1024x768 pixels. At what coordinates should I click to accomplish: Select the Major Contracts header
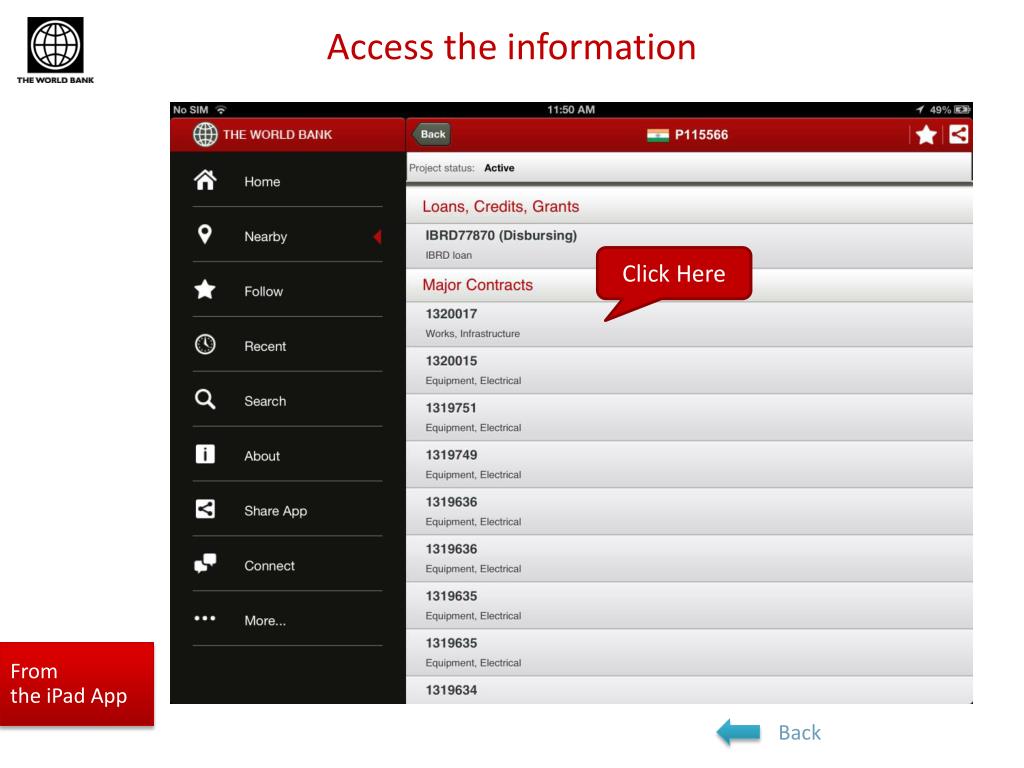[689, 285]
